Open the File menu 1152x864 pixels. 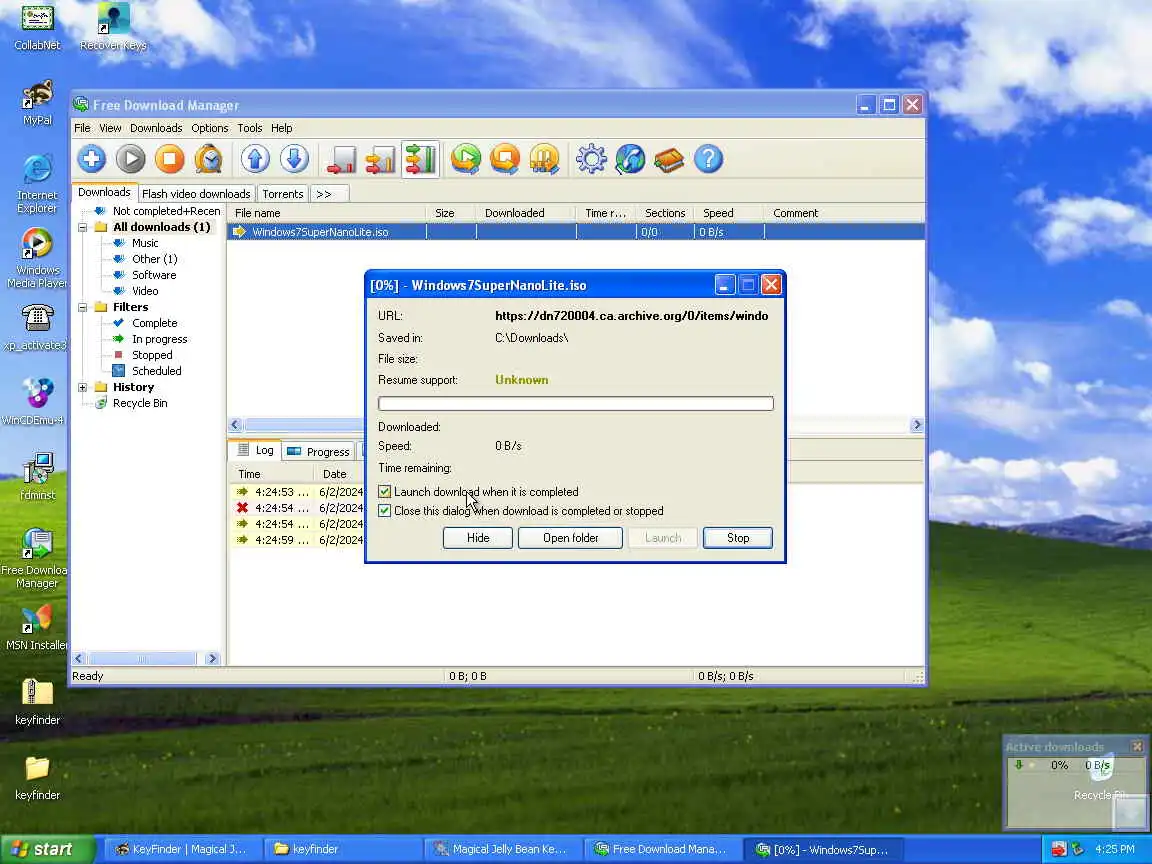pos(82,128)
